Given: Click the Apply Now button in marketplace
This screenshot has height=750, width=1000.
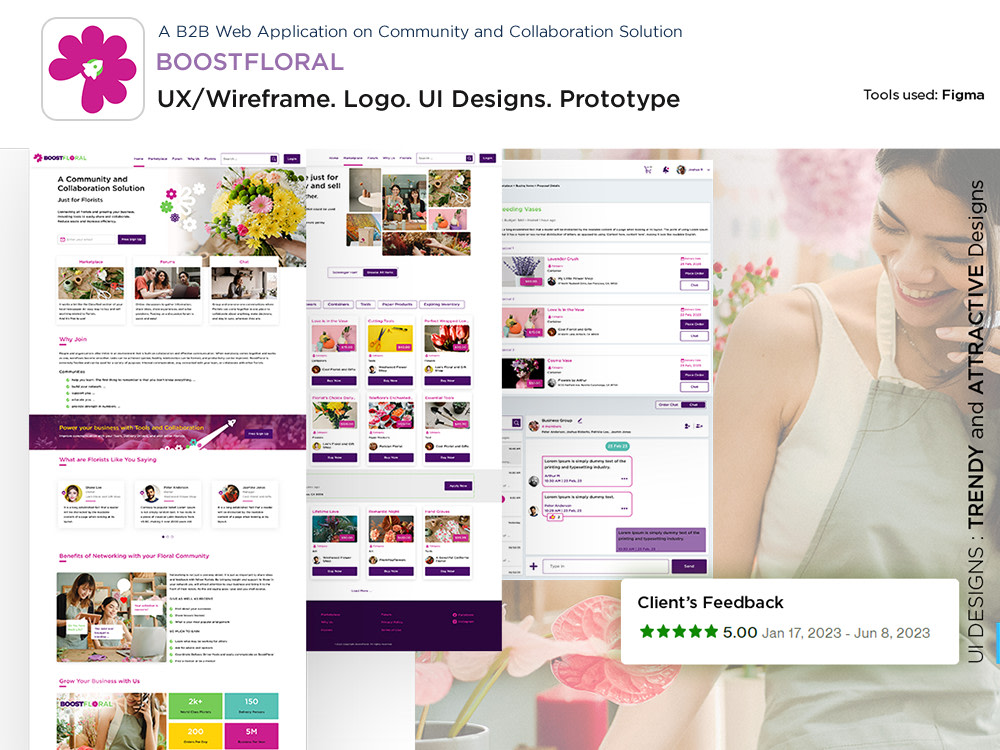Looking at the screenshot, I should point(458,486).
